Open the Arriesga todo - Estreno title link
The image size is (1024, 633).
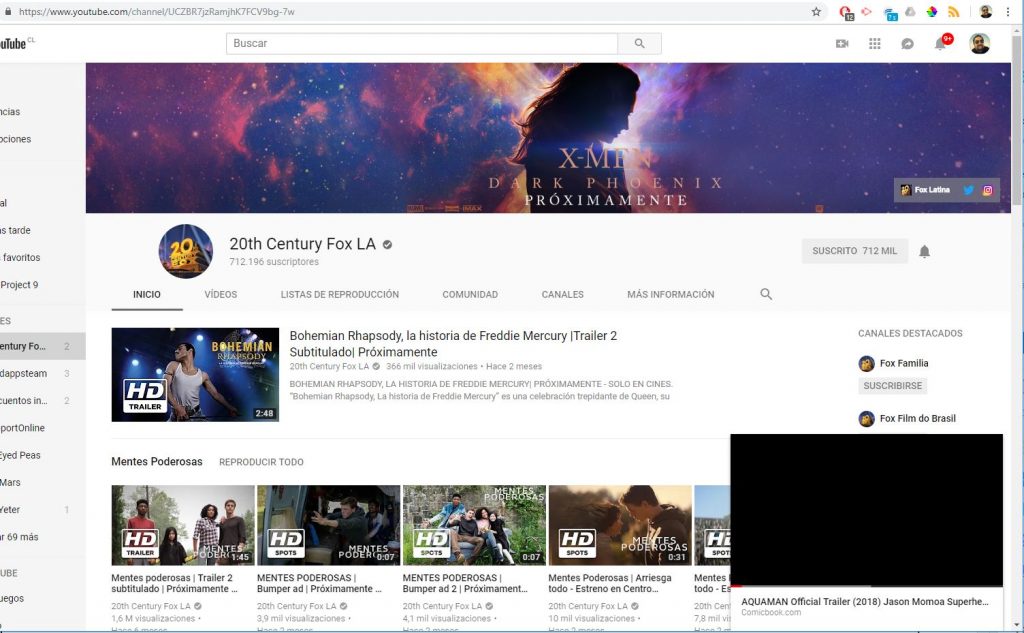pyautogui.click(x=610, y=583)
